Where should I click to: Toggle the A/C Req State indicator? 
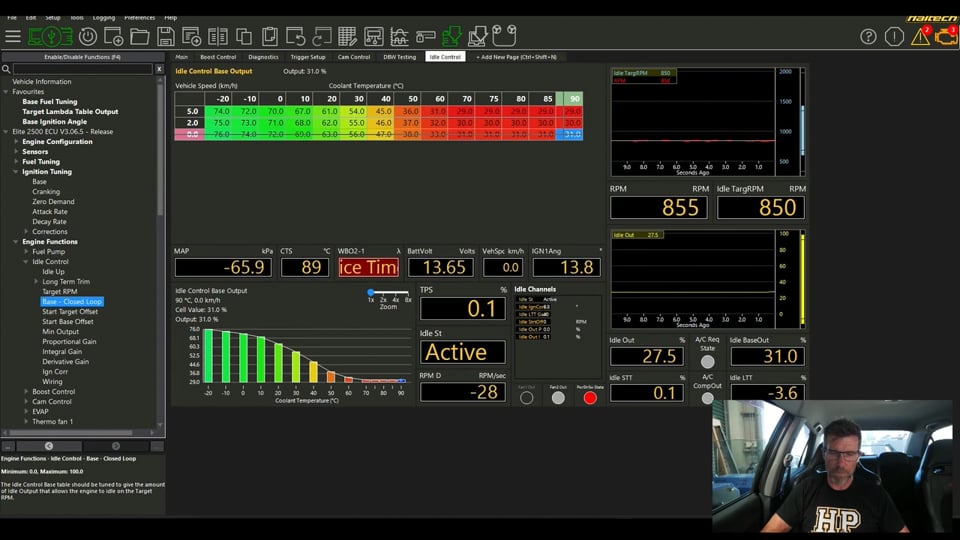[x=707, y=362]
